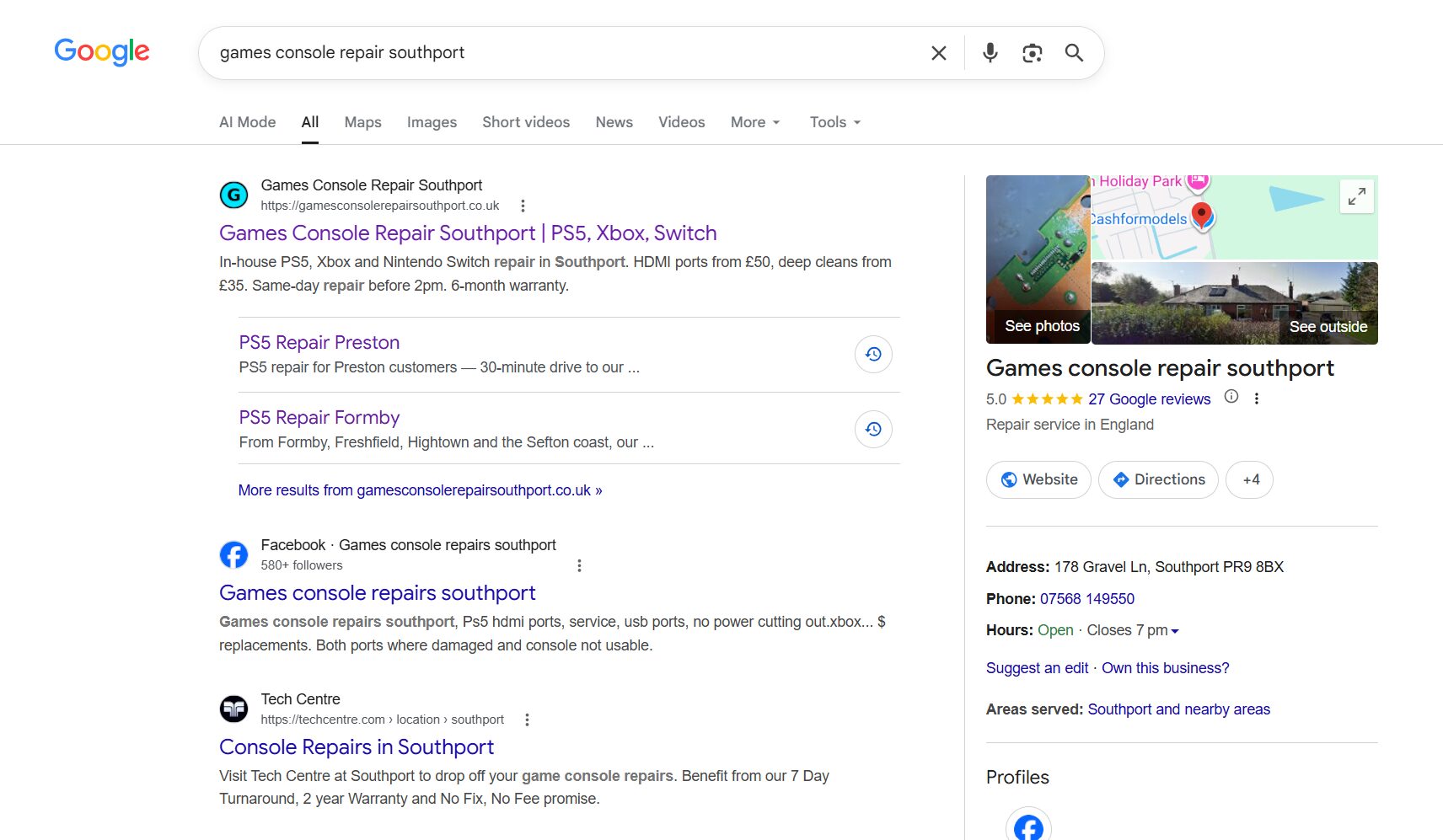The width and height of the screenshot is (1443, 840).
Task: Click the search input field
Action: click(565, 53)
